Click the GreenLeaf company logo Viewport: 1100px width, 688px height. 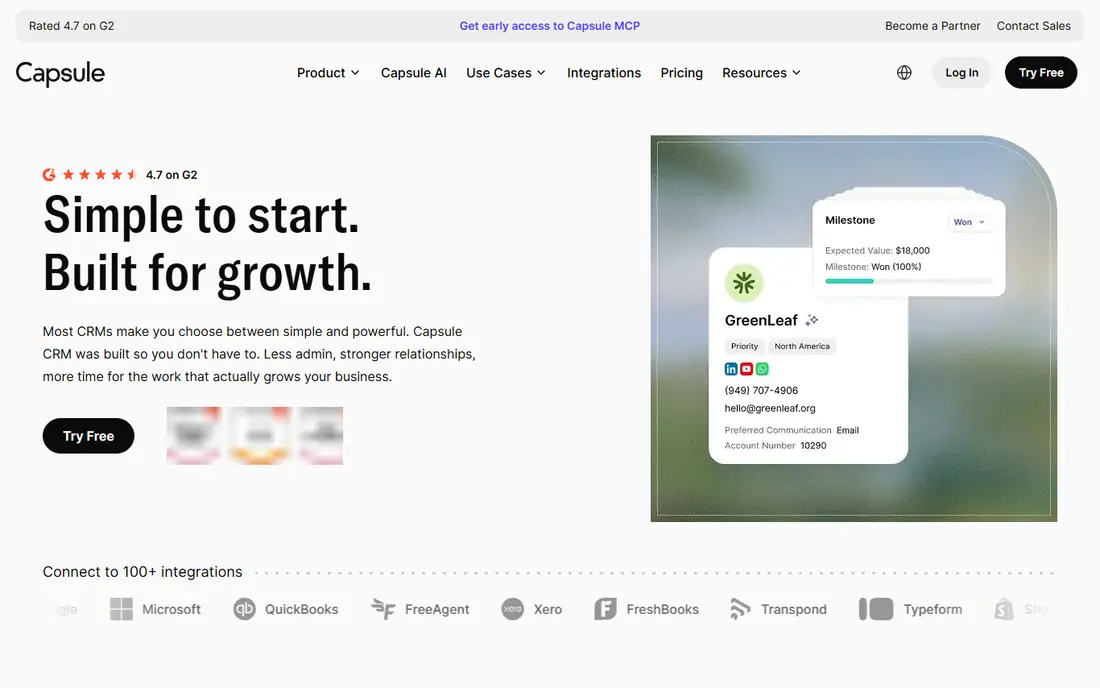tap(744, 283)
